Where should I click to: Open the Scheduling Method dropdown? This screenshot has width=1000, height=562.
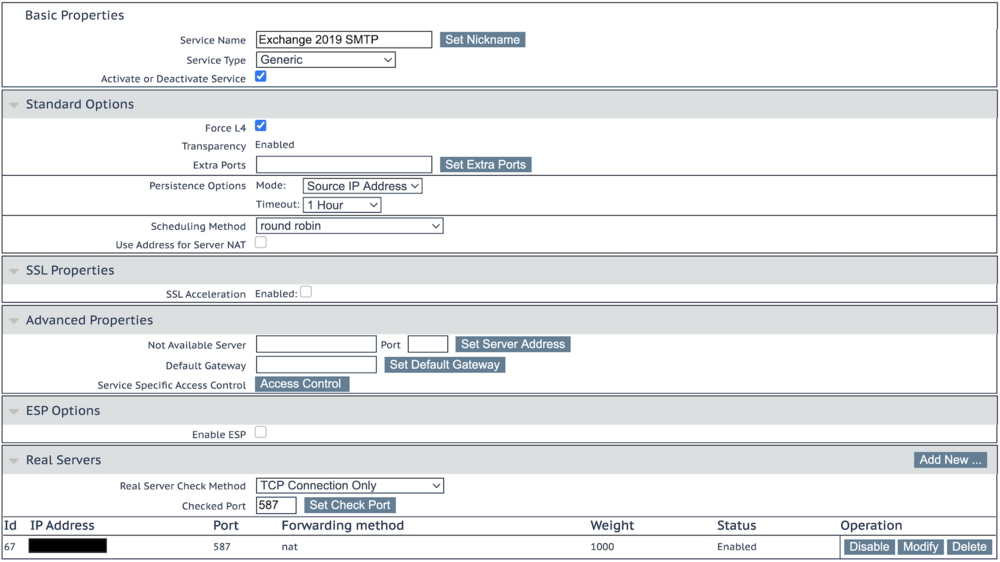click(350, 226)
